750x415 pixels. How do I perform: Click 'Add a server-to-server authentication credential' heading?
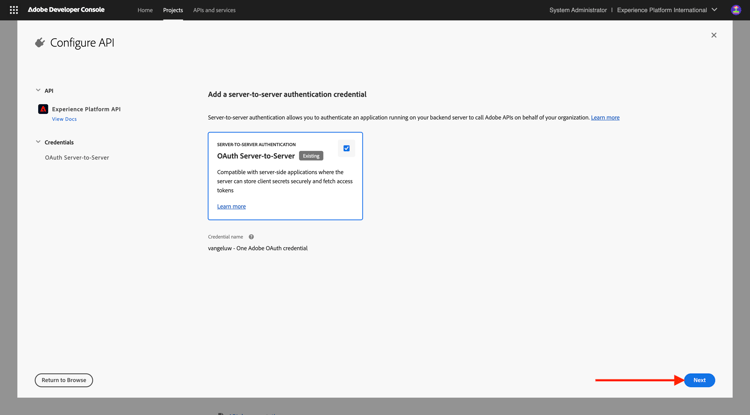point(287,95)
